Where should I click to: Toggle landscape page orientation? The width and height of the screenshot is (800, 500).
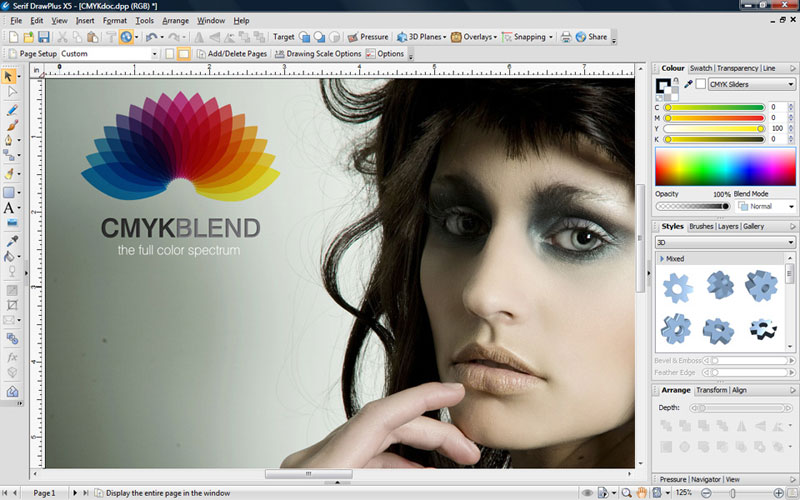184,53
